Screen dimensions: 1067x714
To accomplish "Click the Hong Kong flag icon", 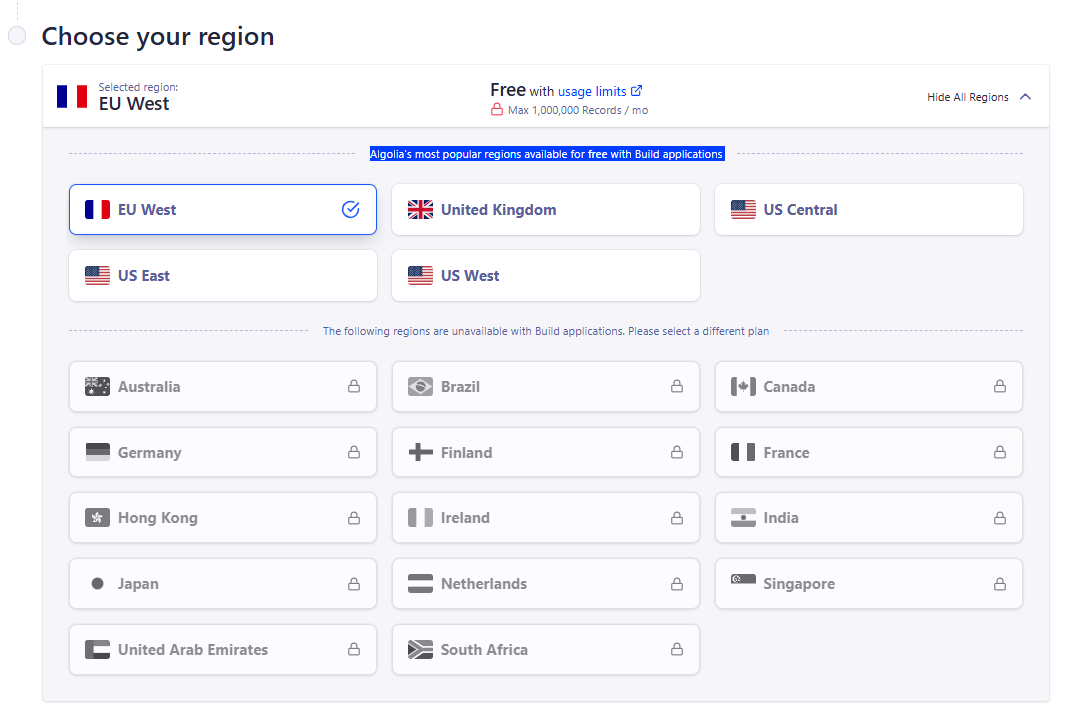I will (x=97, y=518).
